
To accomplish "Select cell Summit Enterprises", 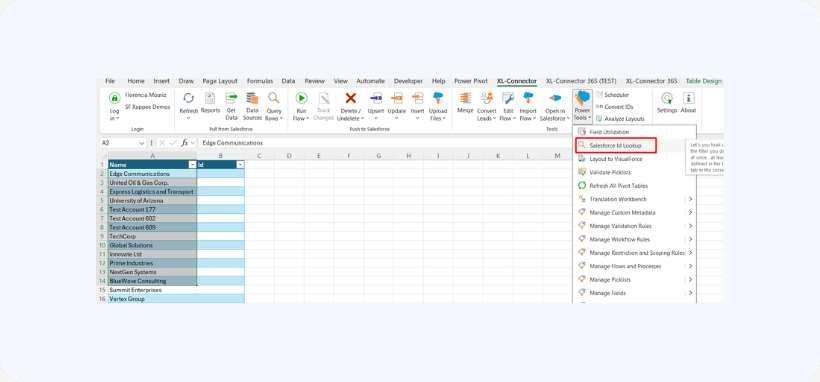I will tap(152, 290).
